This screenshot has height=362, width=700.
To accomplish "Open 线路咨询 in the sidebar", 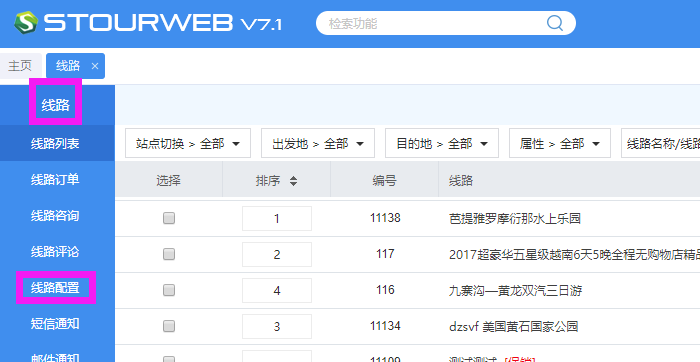I will [x=55, y=216].
